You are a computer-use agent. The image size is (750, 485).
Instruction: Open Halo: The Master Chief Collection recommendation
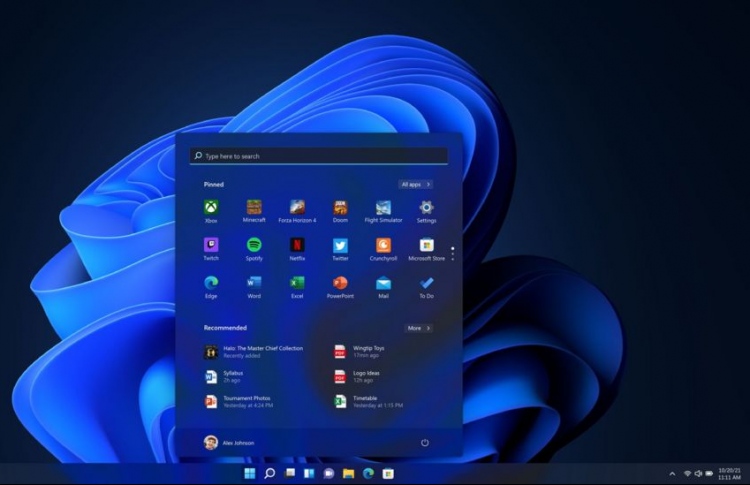(x=250, y=351)
